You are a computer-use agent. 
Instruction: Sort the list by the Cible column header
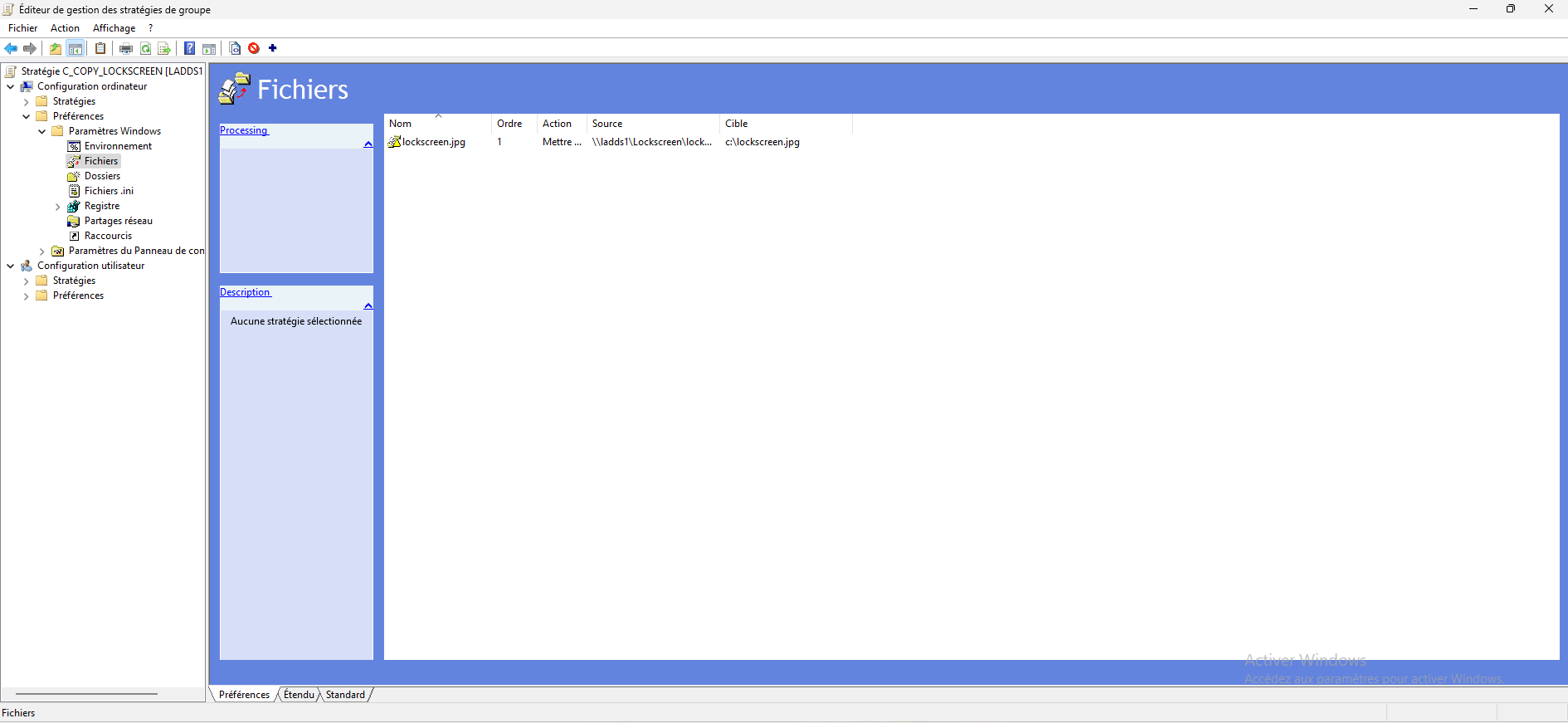[736, 124]
